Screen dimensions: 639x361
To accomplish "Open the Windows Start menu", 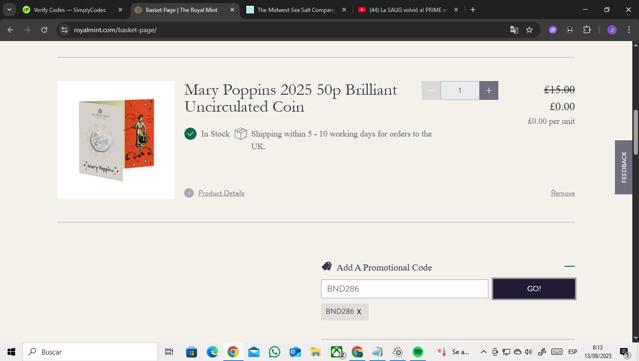I will (x=11, y=352).
